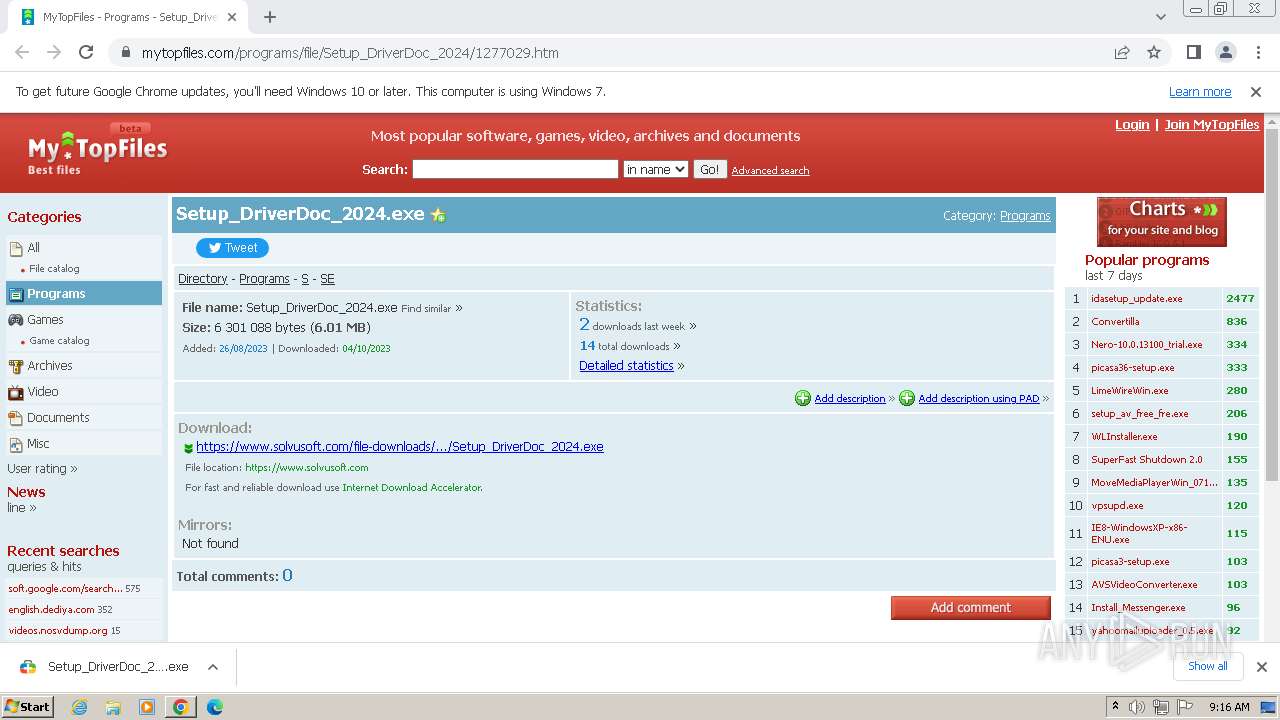Open the Join MyTopFiles link
This screenshot has width=1280, height=720.
1212,125
